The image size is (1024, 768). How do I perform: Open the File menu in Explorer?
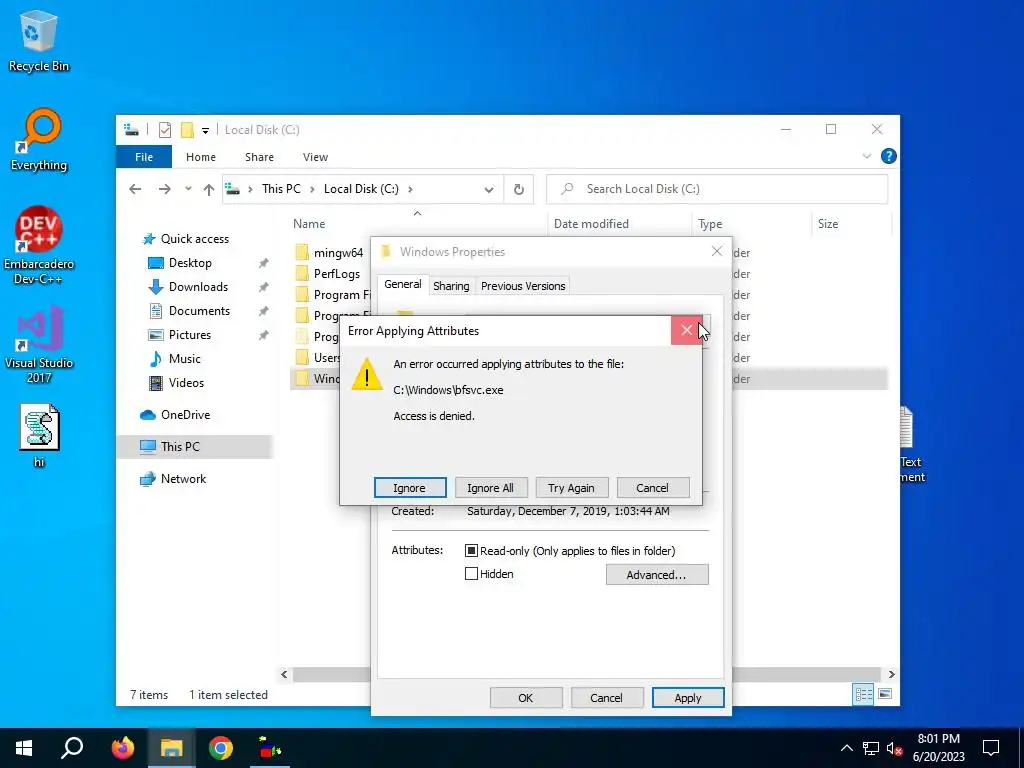pyautogui.click(x=144, y=157)
